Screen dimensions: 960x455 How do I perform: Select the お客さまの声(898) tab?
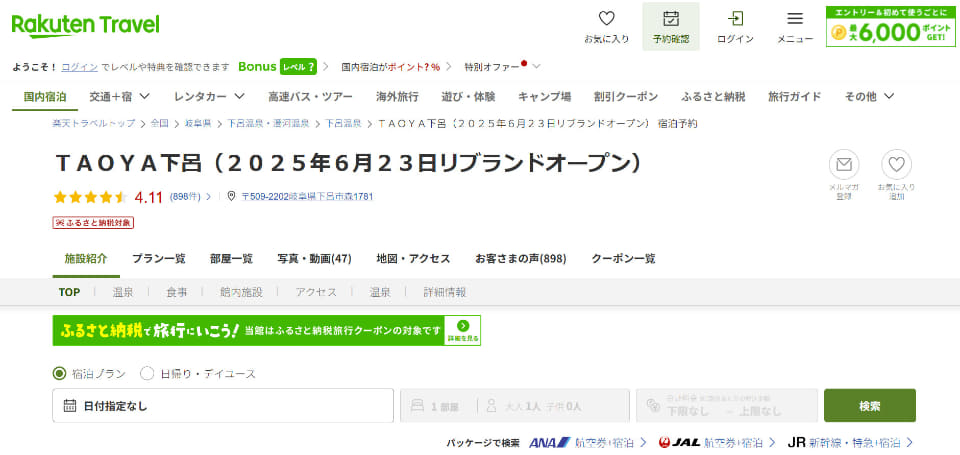520,259
